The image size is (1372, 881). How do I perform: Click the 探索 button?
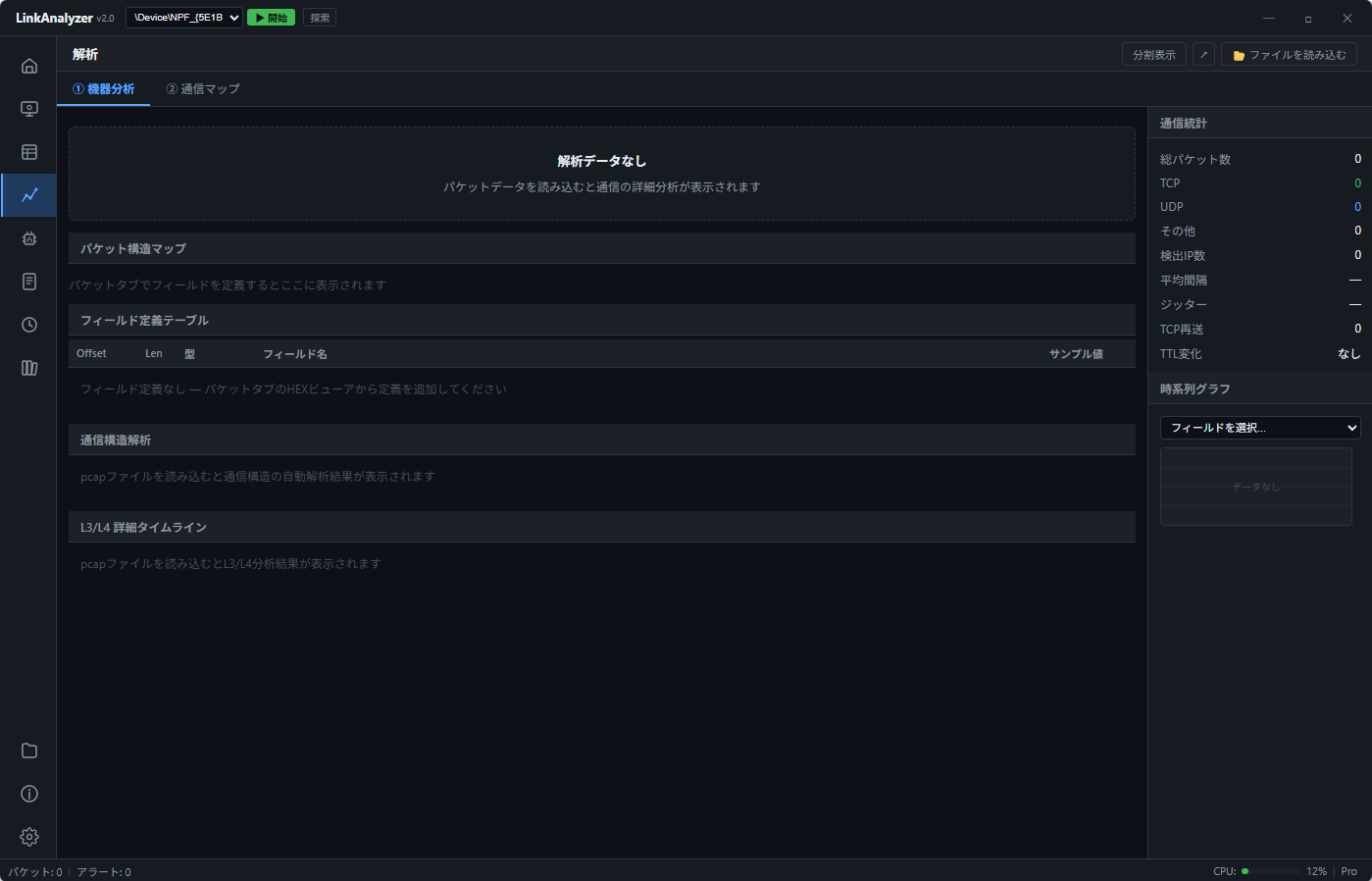coord(320,18)
